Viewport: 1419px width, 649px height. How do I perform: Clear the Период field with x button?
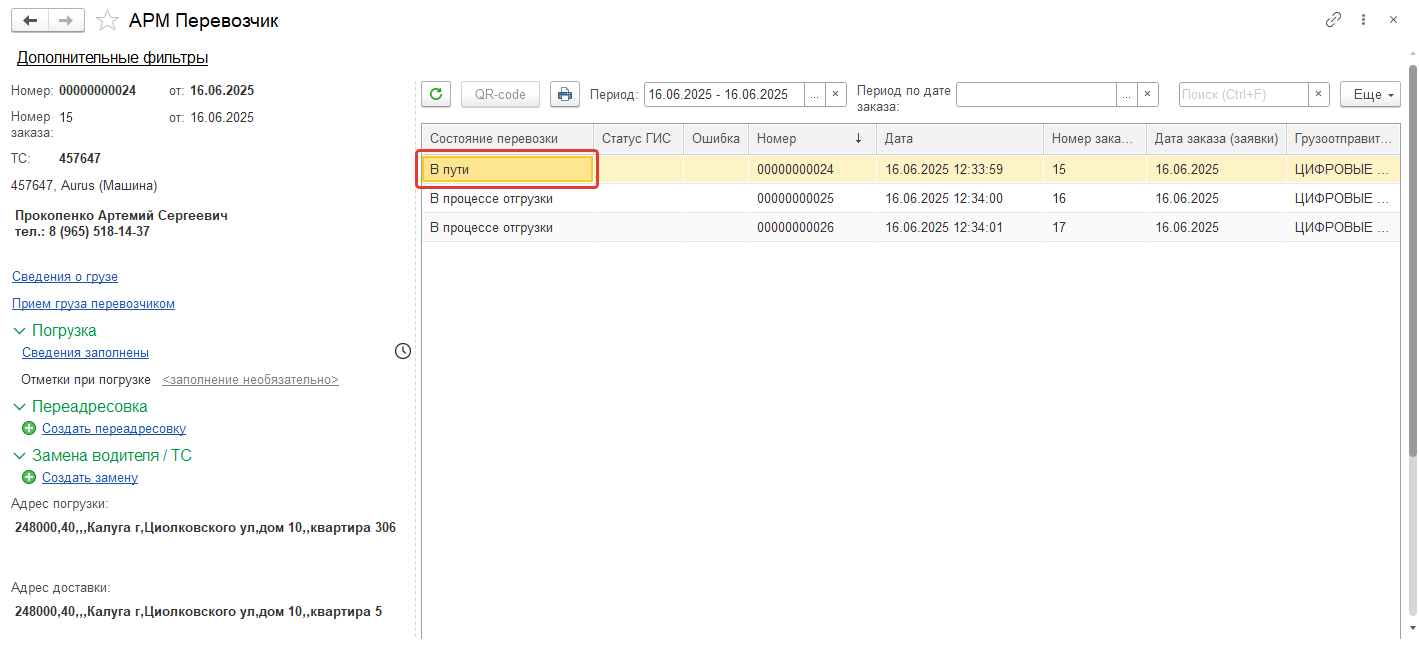click(x=837, y=94)
